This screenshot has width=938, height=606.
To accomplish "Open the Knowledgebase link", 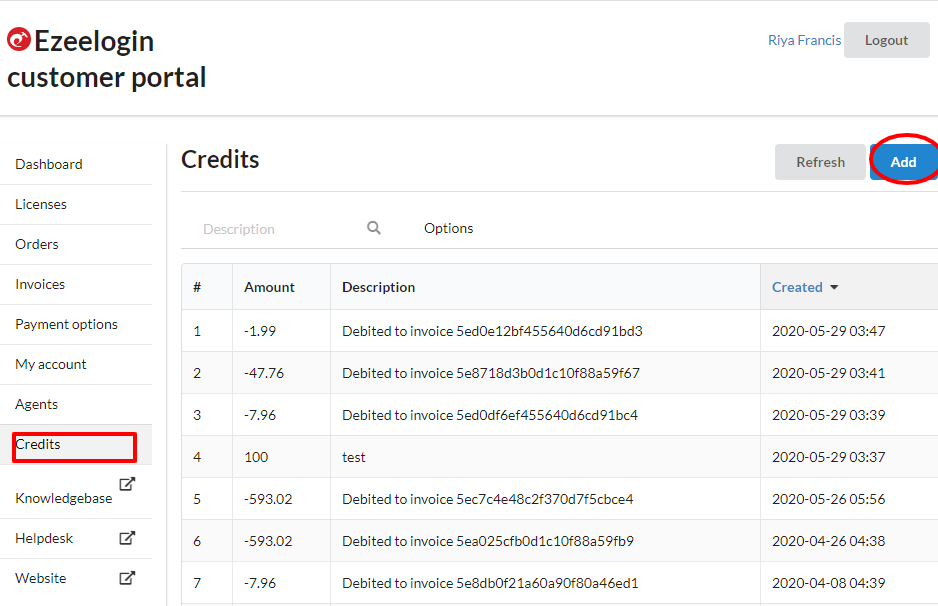I will [63, 498].
